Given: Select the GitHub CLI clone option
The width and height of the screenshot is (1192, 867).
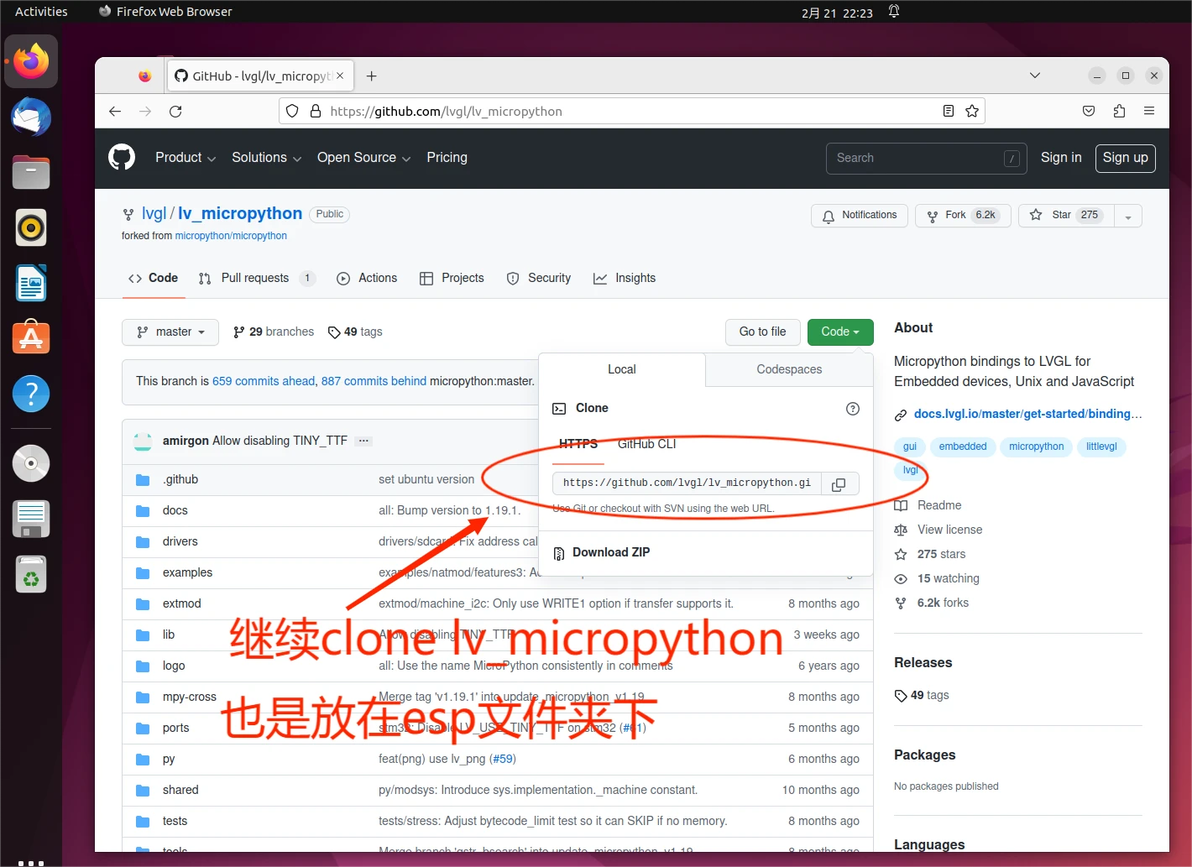Looking at the screenshot, I should (x=647, y=444).
